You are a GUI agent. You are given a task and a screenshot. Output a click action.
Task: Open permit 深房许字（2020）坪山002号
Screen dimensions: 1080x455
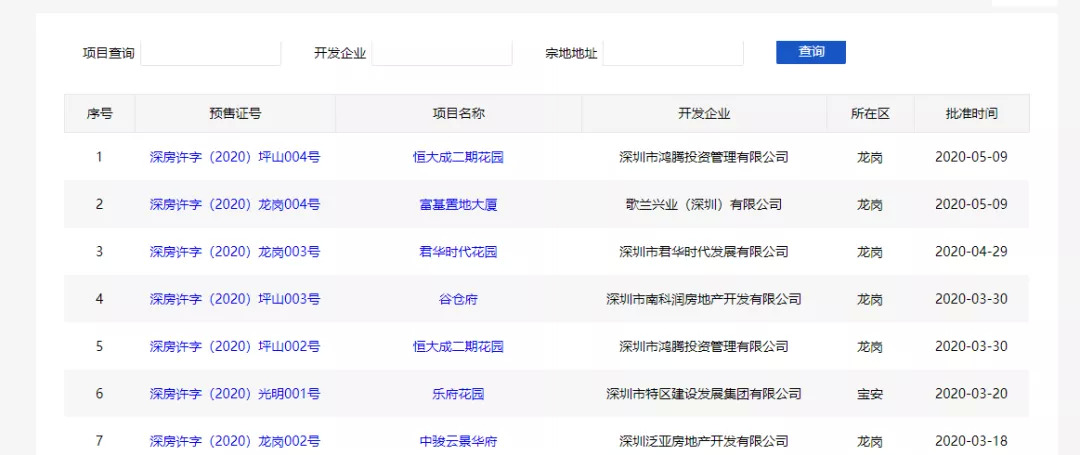point(235,347)
